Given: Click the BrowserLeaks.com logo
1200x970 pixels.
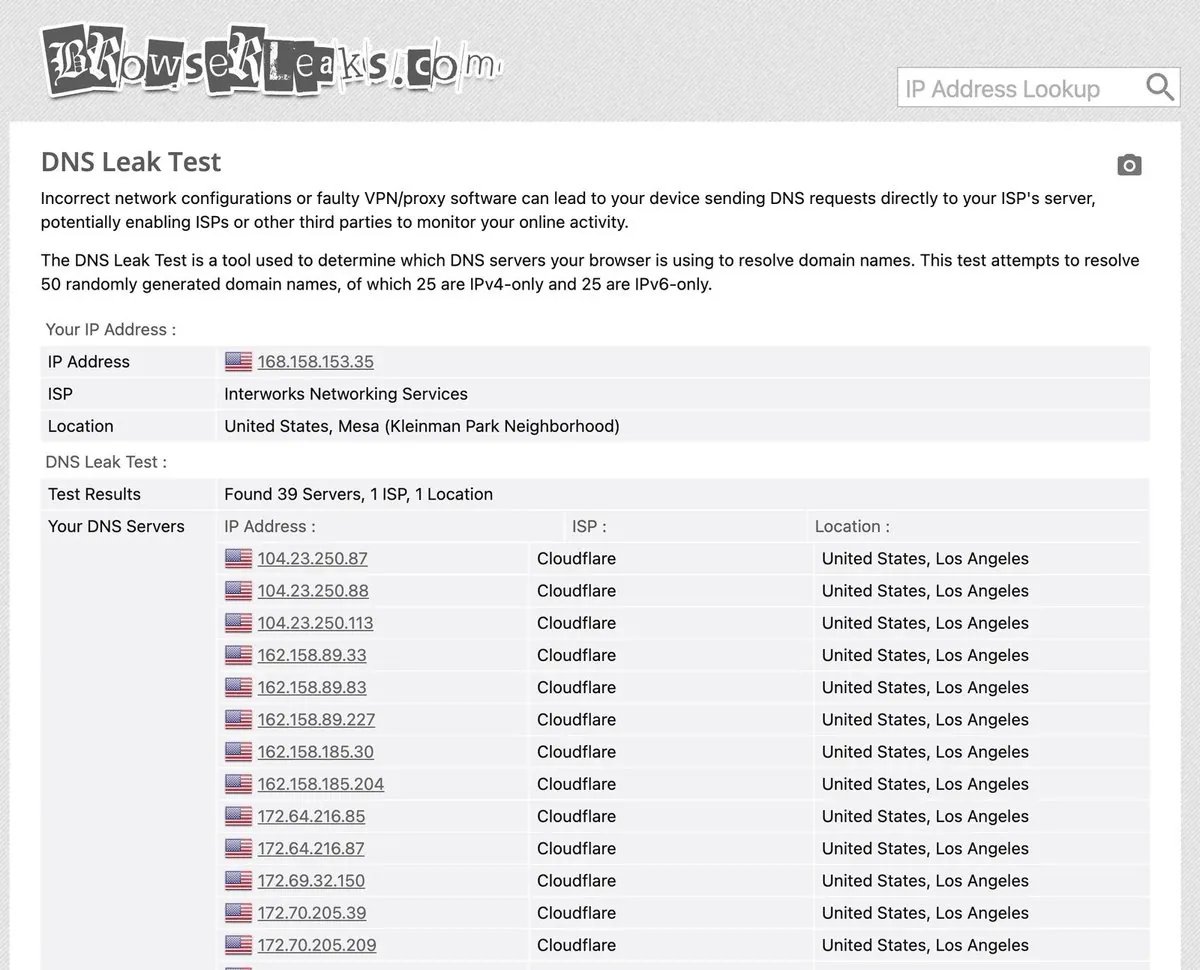Looking at the screenshot, I should tap(270, 61).
